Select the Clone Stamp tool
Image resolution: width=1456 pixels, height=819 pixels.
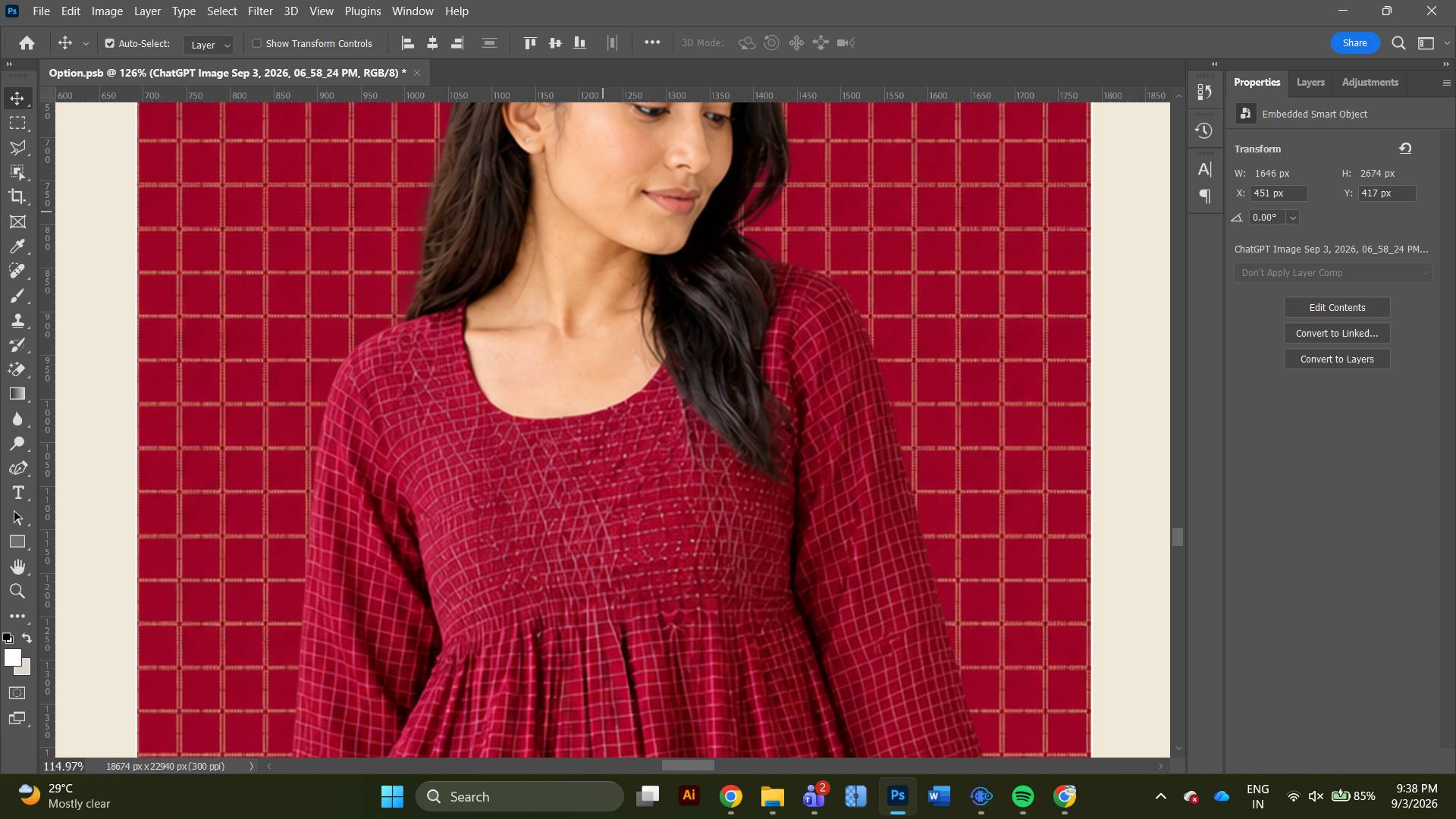coord(17,321)
